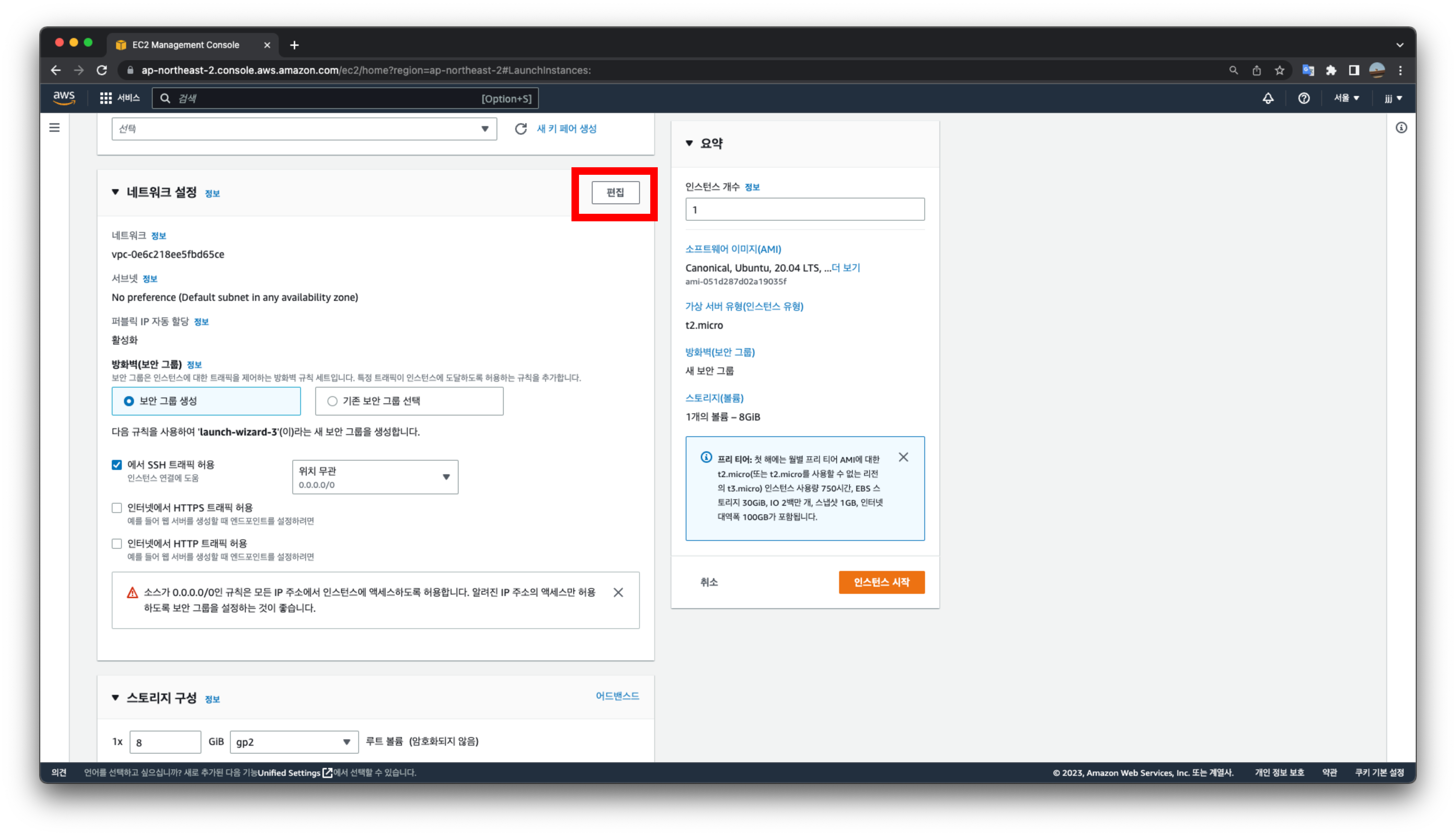Click the instance count input field
1456x836 pixels.
[x=804, y=210]
